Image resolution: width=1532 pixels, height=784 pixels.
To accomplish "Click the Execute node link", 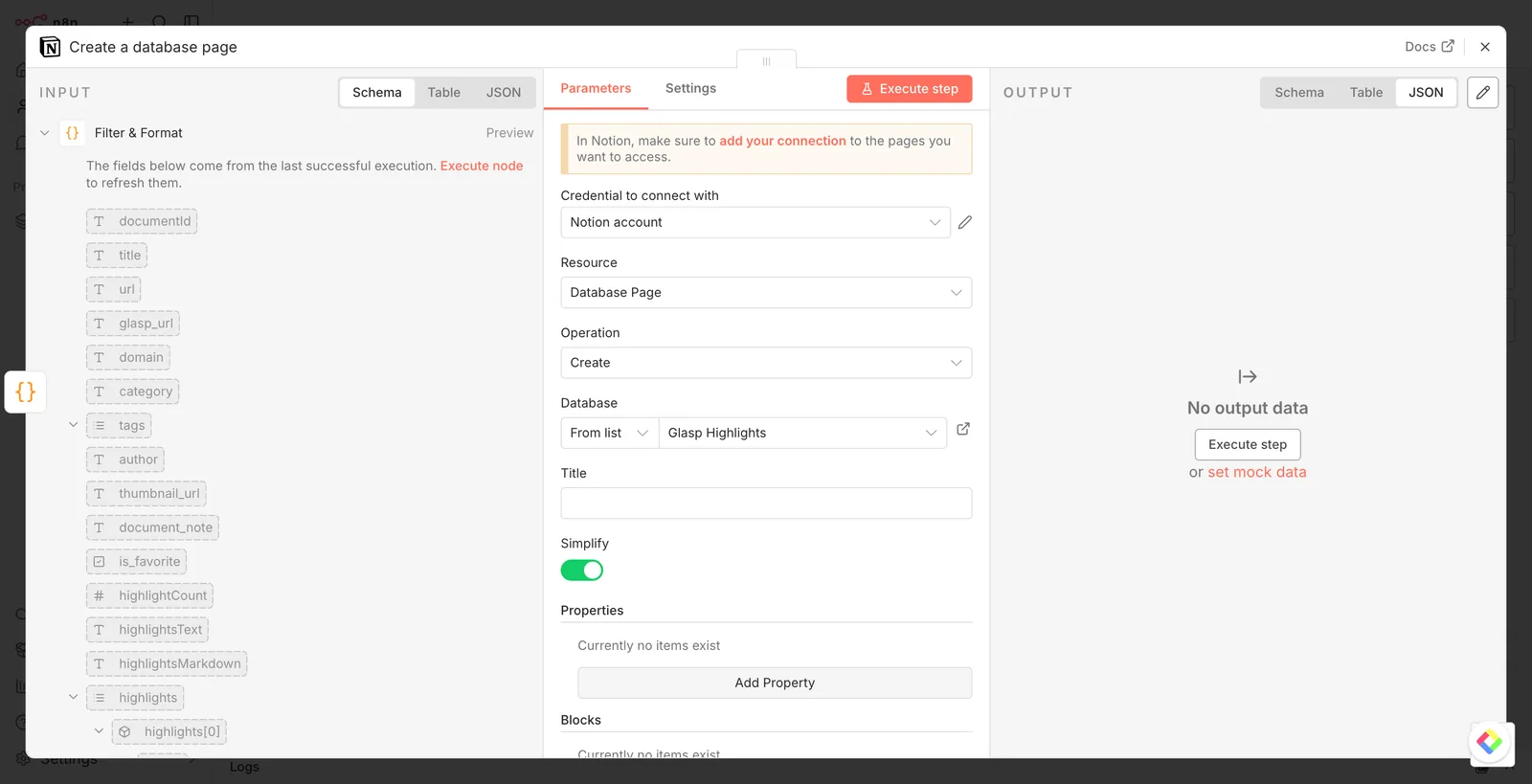I will coord(482,166).
